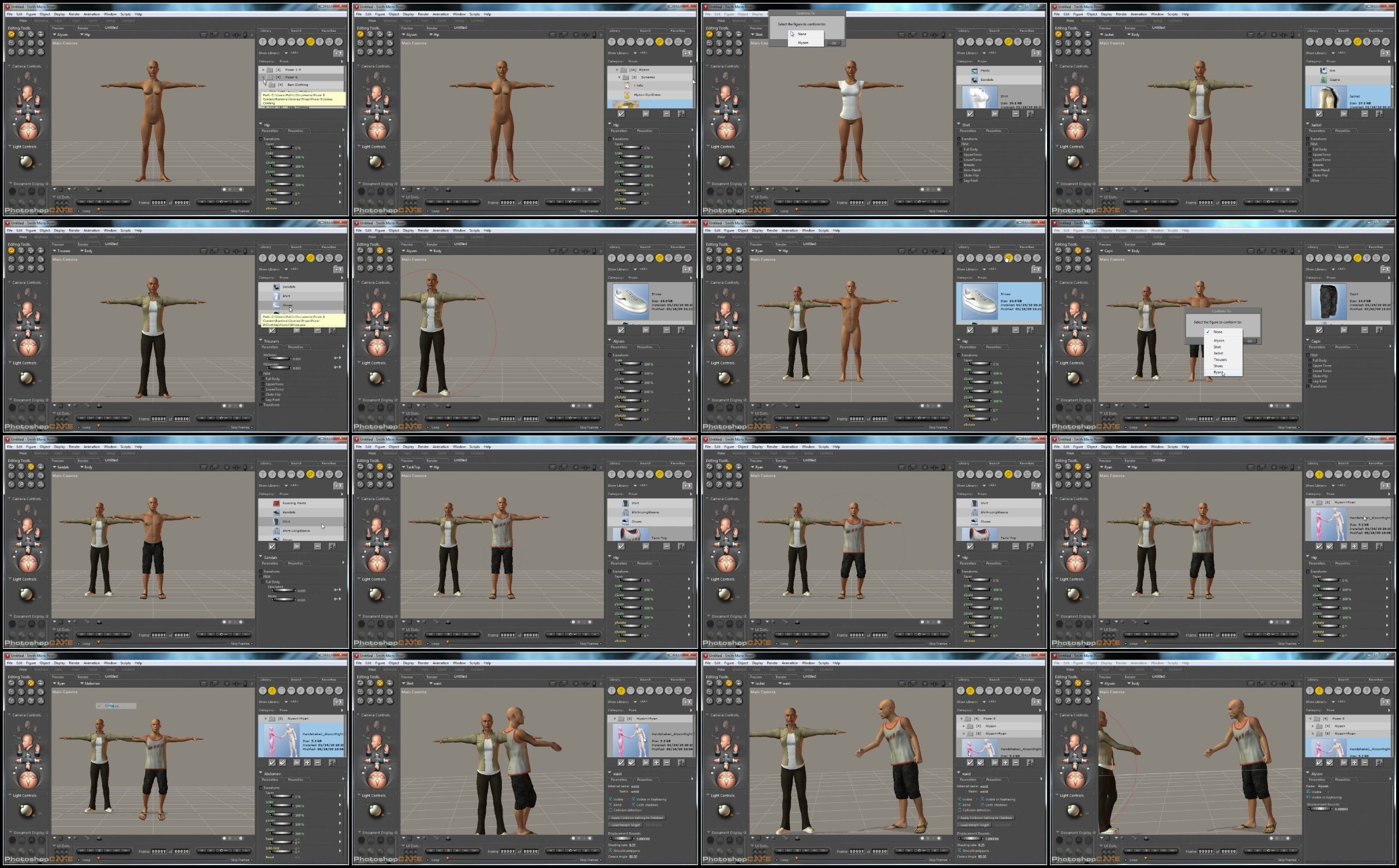Toggle Visible in Raytracing in Shirt waist frame

(x=633, y=799)
